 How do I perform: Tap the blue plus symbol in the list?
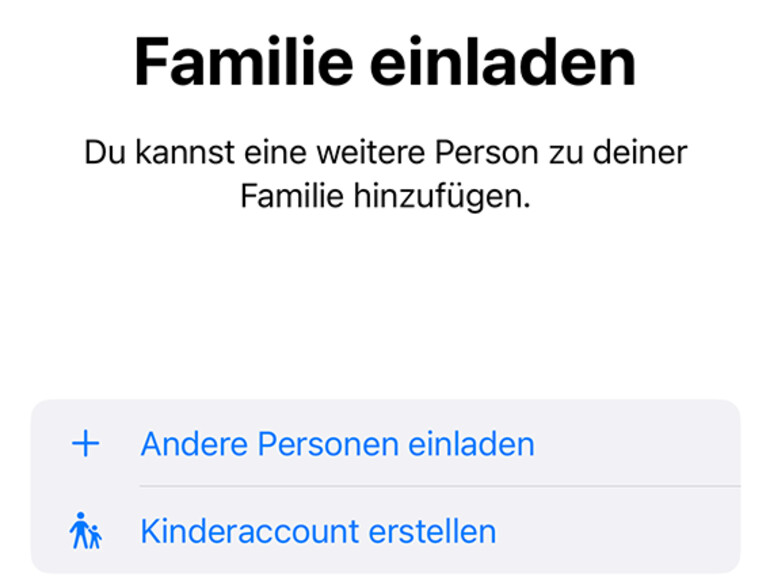(x=86, y=444)
